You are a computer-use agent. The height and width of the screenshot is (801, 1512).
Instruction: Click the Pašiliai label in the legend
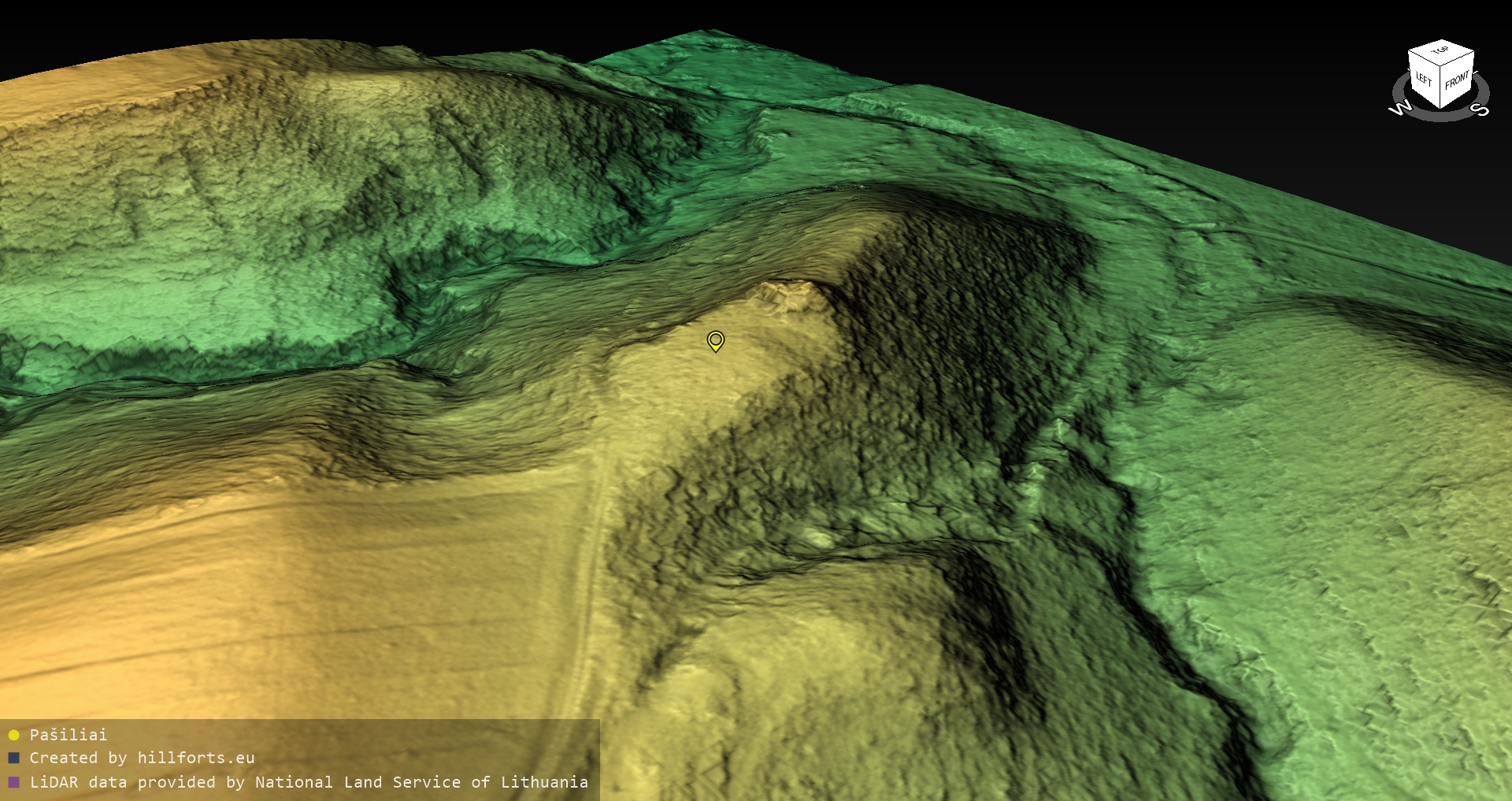69,735
